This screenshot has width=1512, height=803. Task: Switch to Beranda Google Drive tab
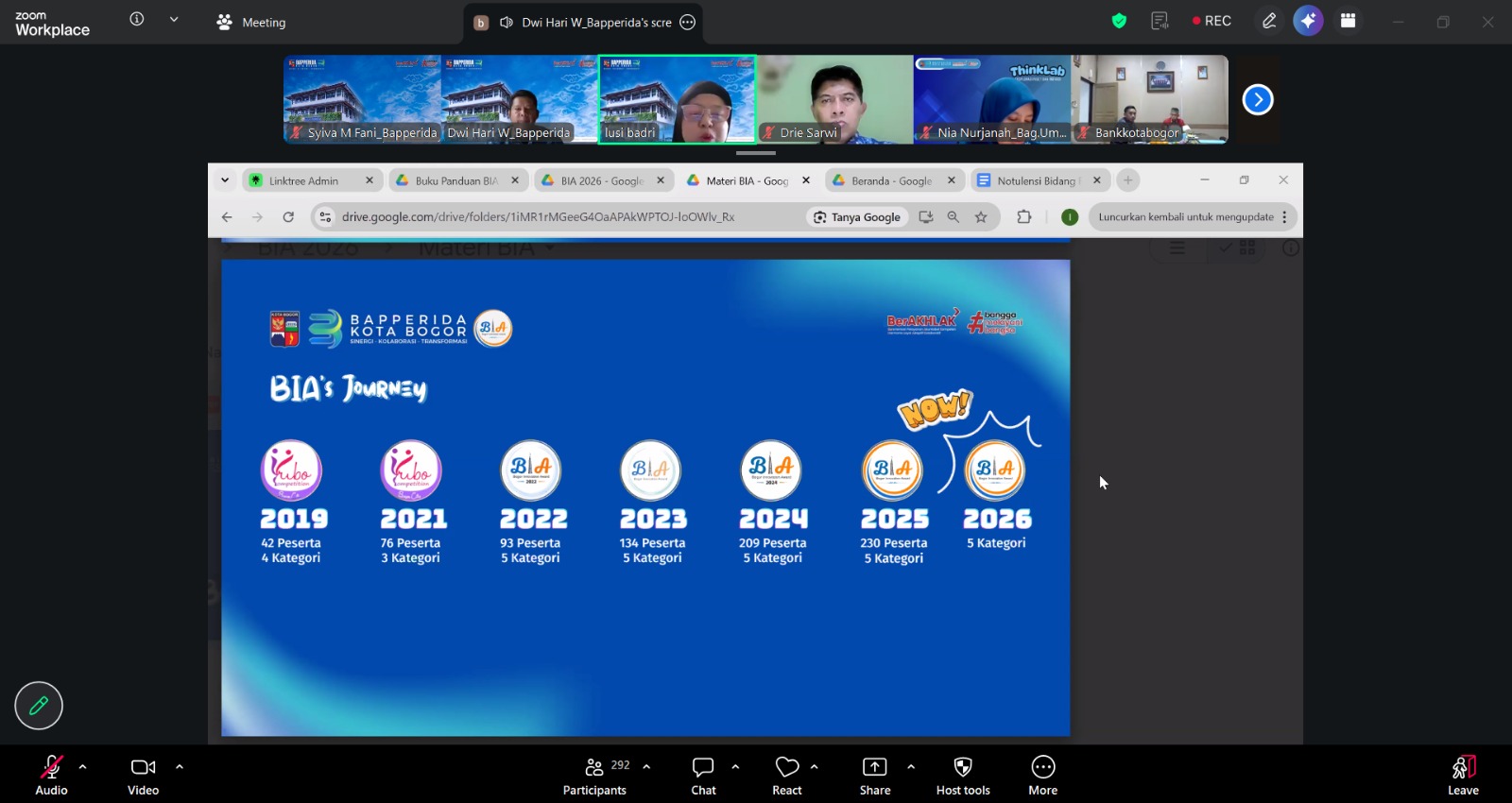point(895,180)
